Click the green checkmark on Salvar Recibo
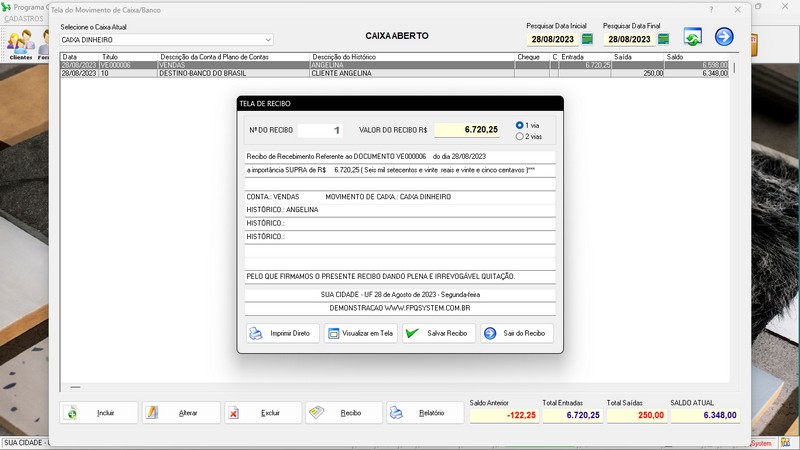The height and width of the screenshot is (450, 800). [x=412, y=333]
